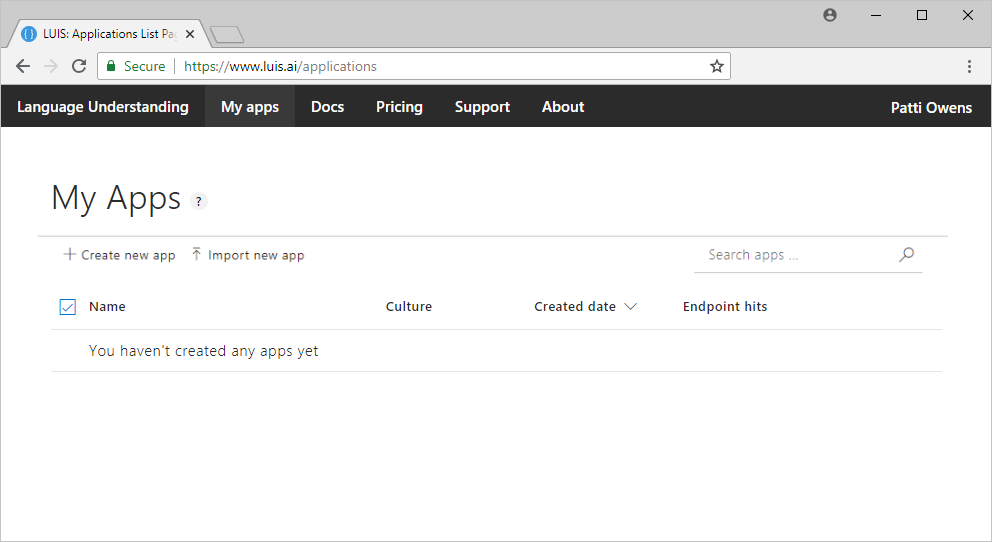Screen dimensions: 992x542
Task: Open the Language Understanding home link
Action: pyautogui.click(x=103, y=107)
